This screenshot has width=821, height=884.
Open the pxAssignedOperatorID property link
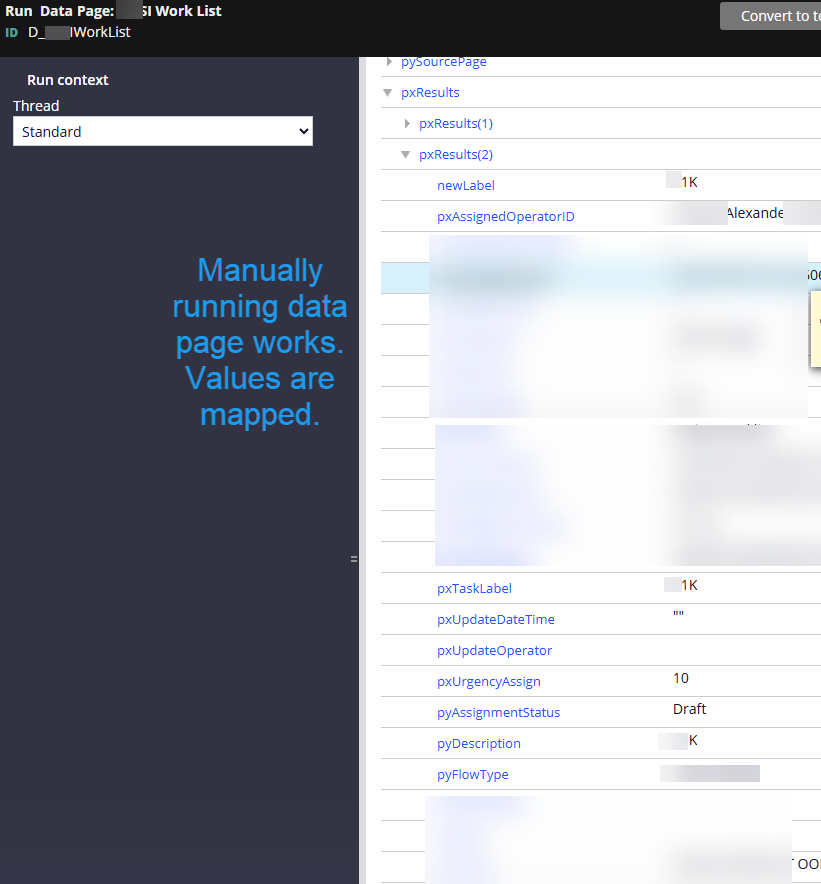505,216
